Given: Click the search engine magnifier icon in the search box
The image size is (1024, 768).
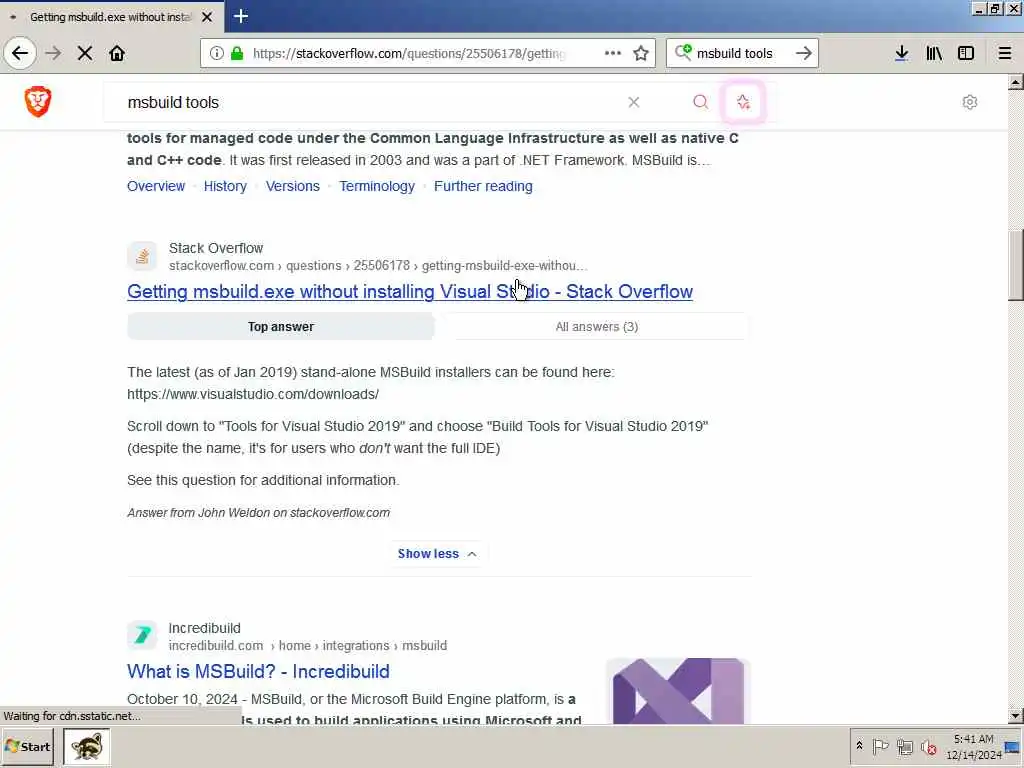Looking at the screenshot, I should 683,52.
